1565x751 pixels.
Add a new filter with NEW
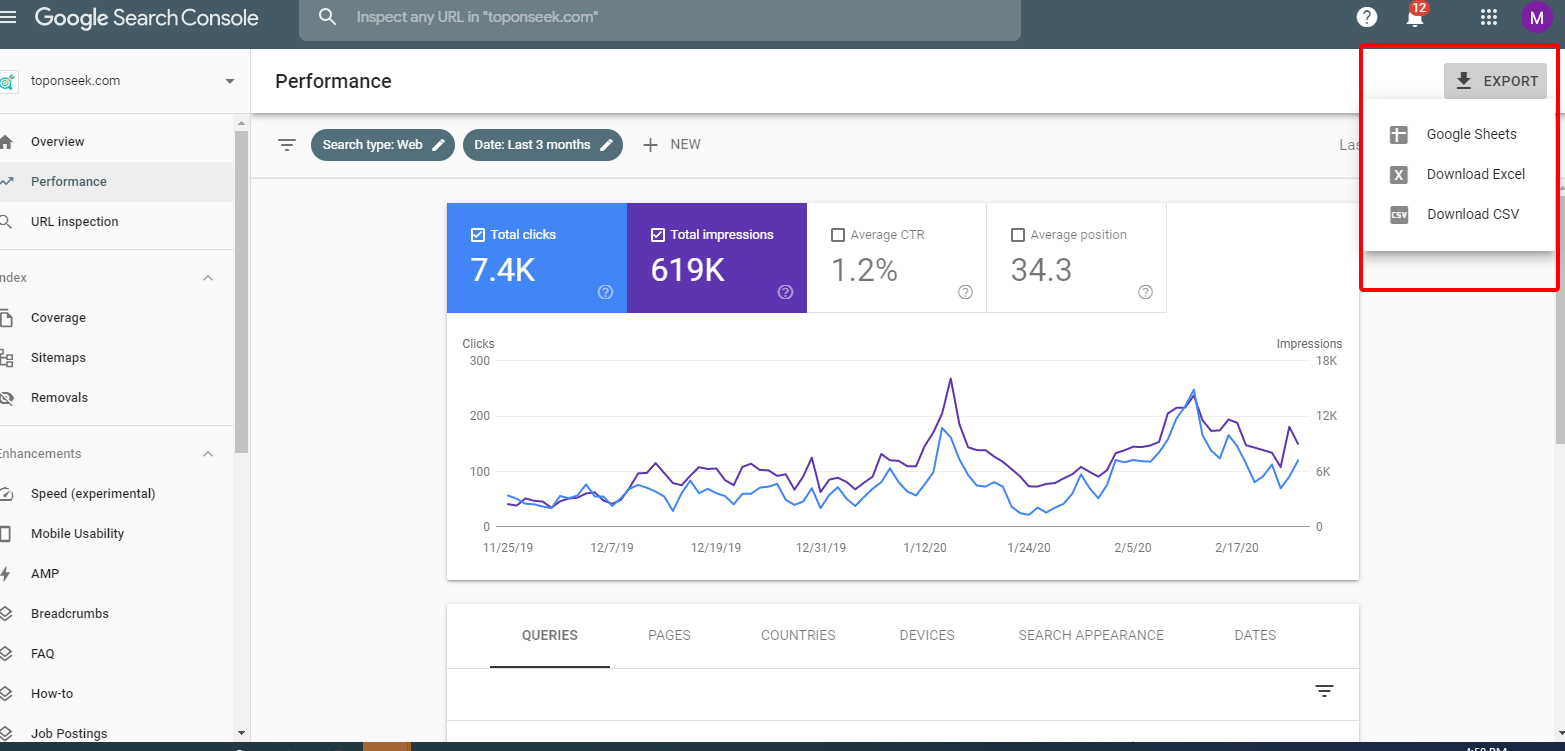tap(671, 145)
